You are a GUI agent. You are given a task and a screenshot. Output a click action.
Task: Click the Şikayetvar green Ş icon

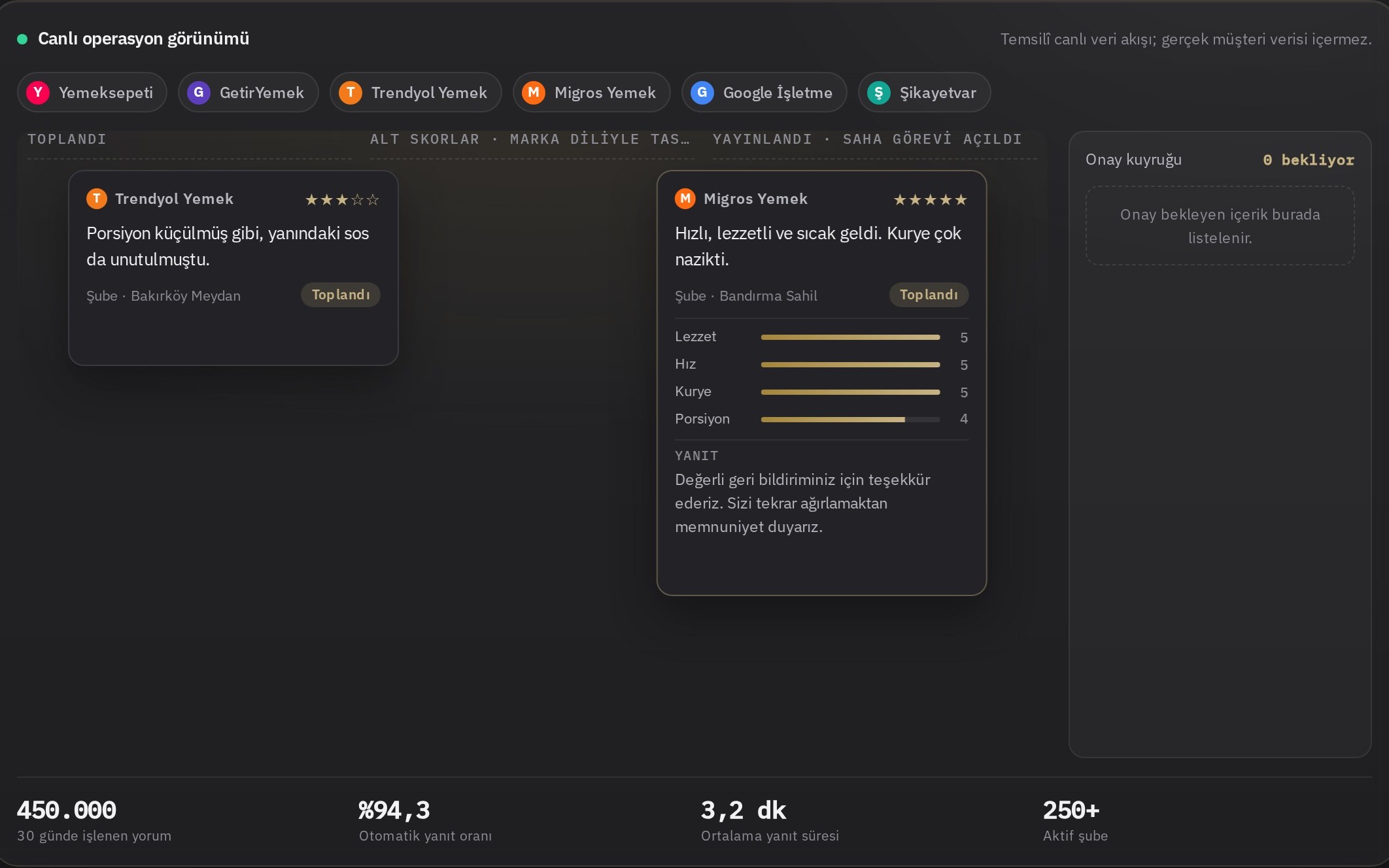[x=879, y=92]
